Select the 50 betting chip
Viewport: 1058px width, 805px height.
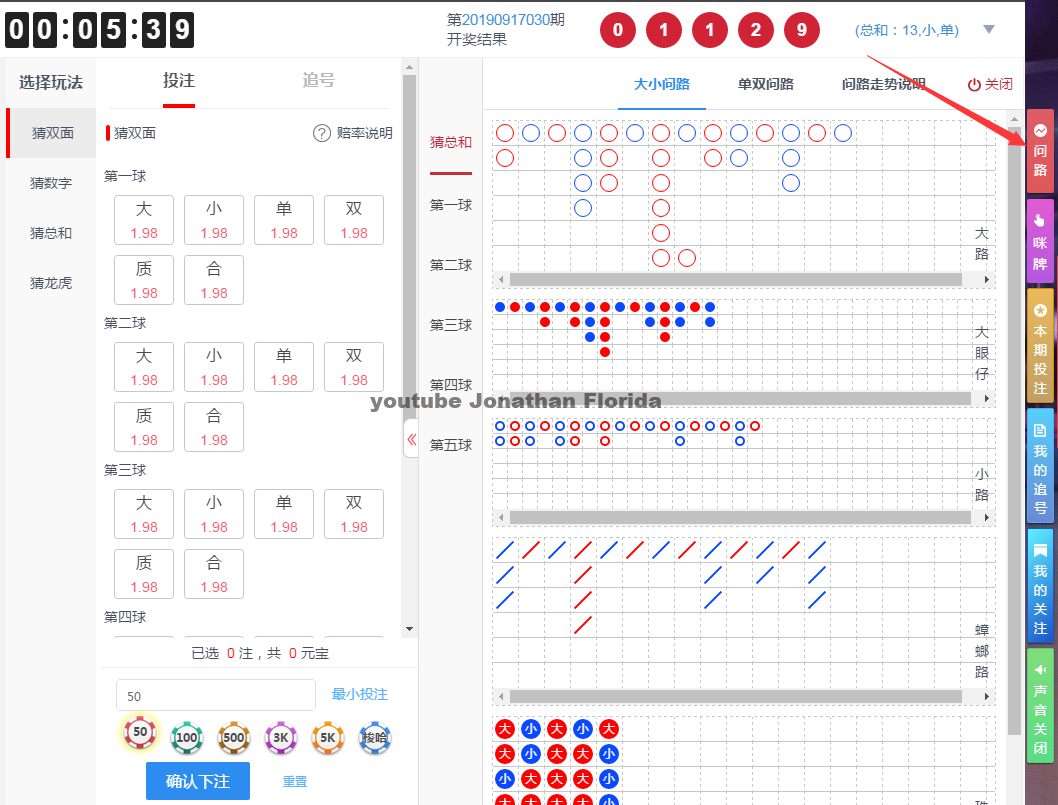click(140, 734)
